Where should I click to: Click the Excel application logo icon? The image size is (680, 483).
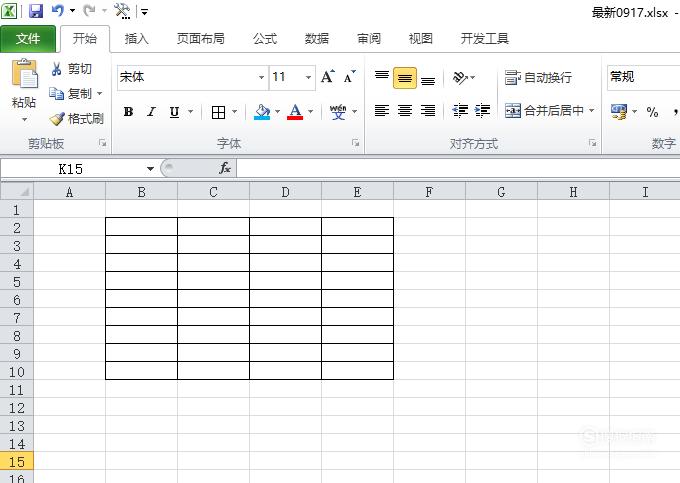pos(9,11)
